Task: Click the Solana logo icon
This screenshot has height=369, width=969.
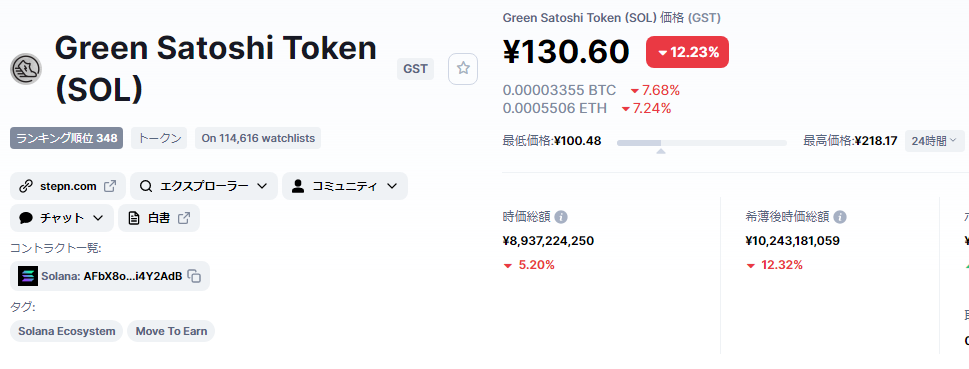Action: 28,276
